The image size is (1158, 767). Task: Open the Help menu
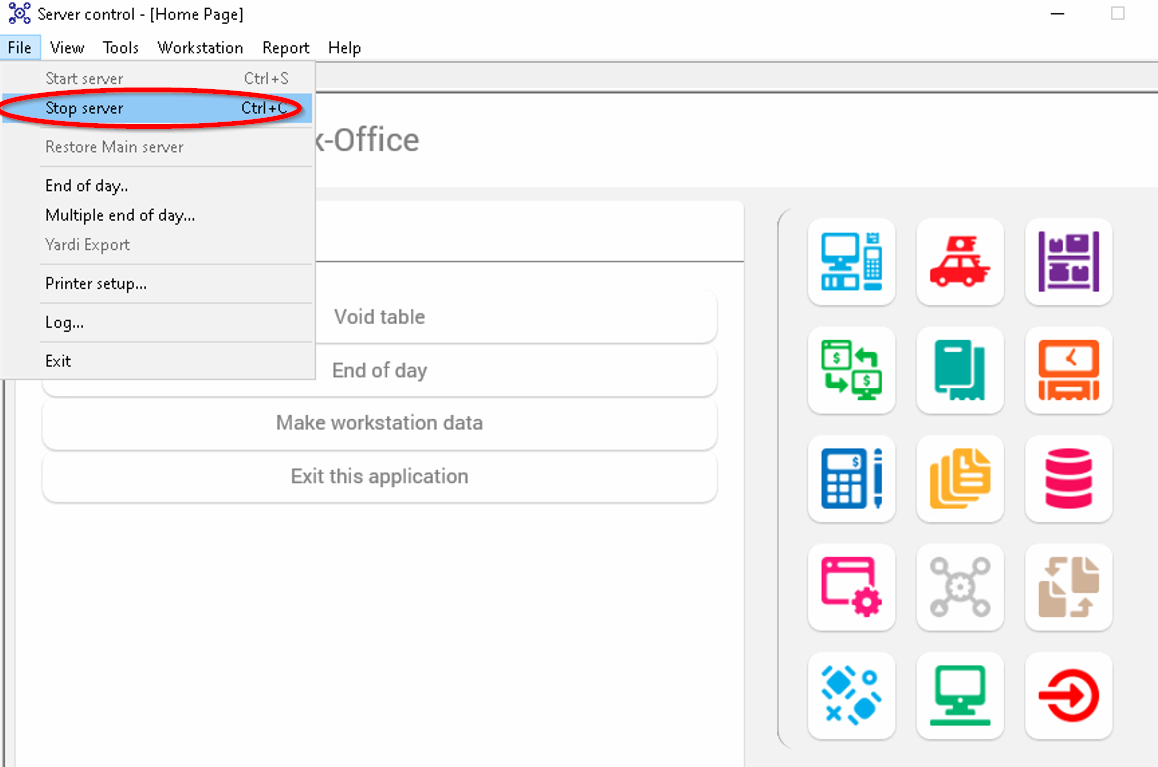click(344, 48)
